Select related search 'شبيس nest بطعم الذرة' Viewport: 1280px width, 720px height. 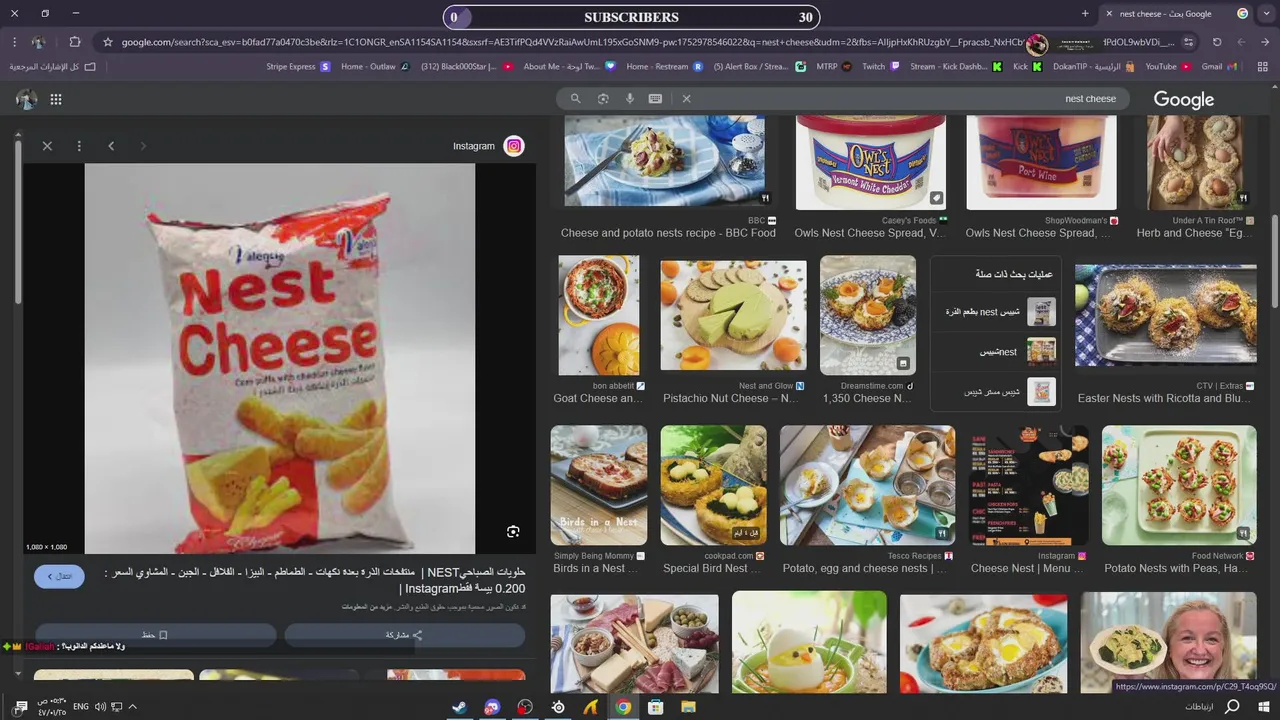[x=997, y=312]
